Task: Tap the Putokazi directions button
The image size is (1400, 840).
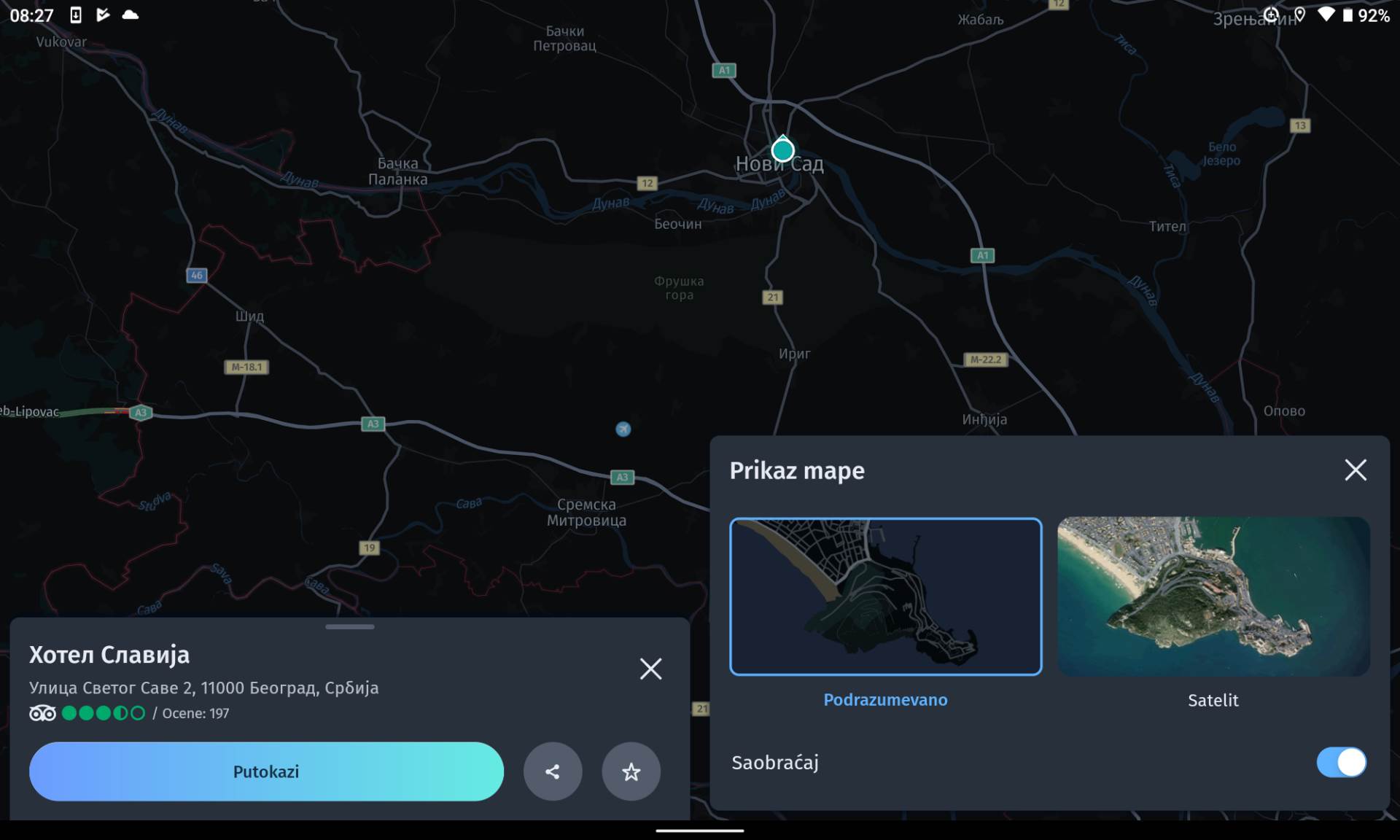Action: tap(266, 771)
